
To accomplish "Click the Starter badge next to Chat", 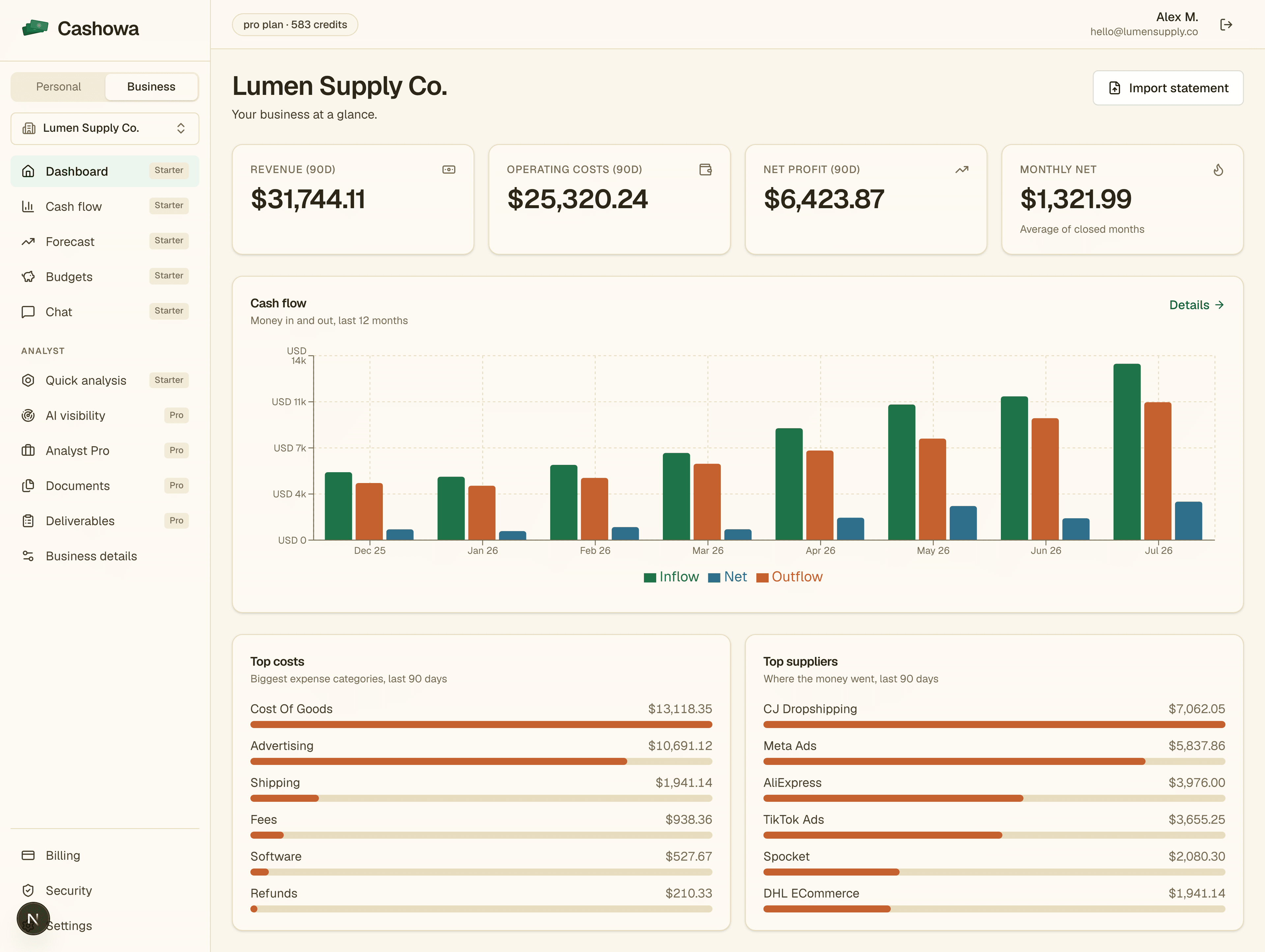I will (x=169, y=311).
